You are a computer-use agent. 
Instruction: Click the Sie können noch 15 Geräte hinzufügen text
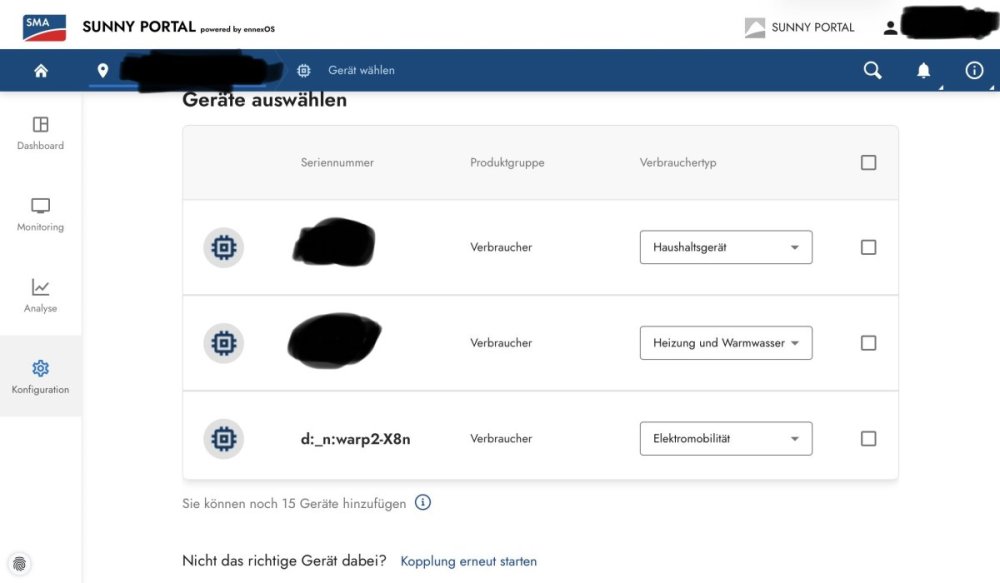(x=294, y=503)
